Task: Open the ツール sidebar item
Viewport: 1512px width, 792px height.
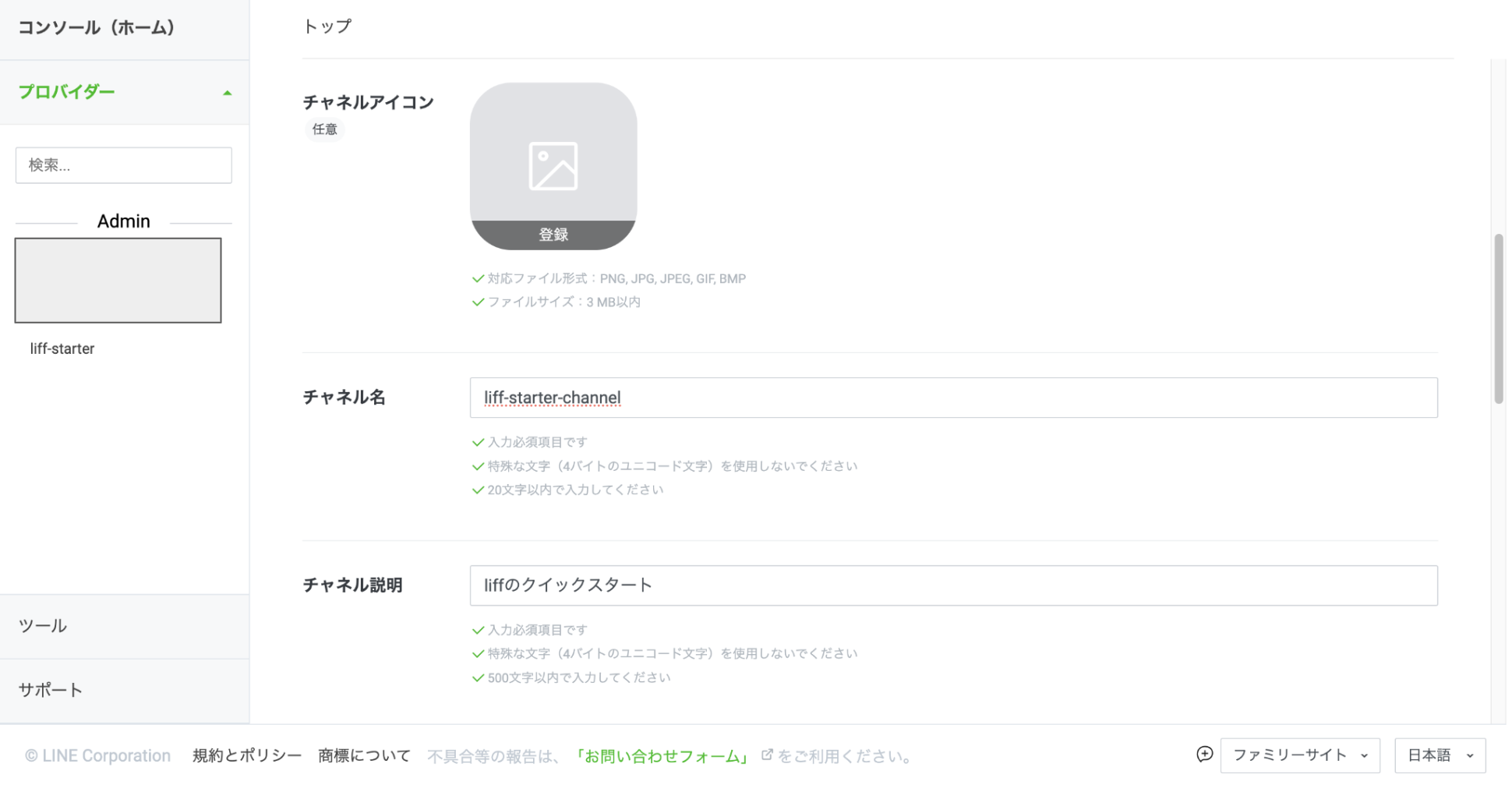Action: (41, 625)
